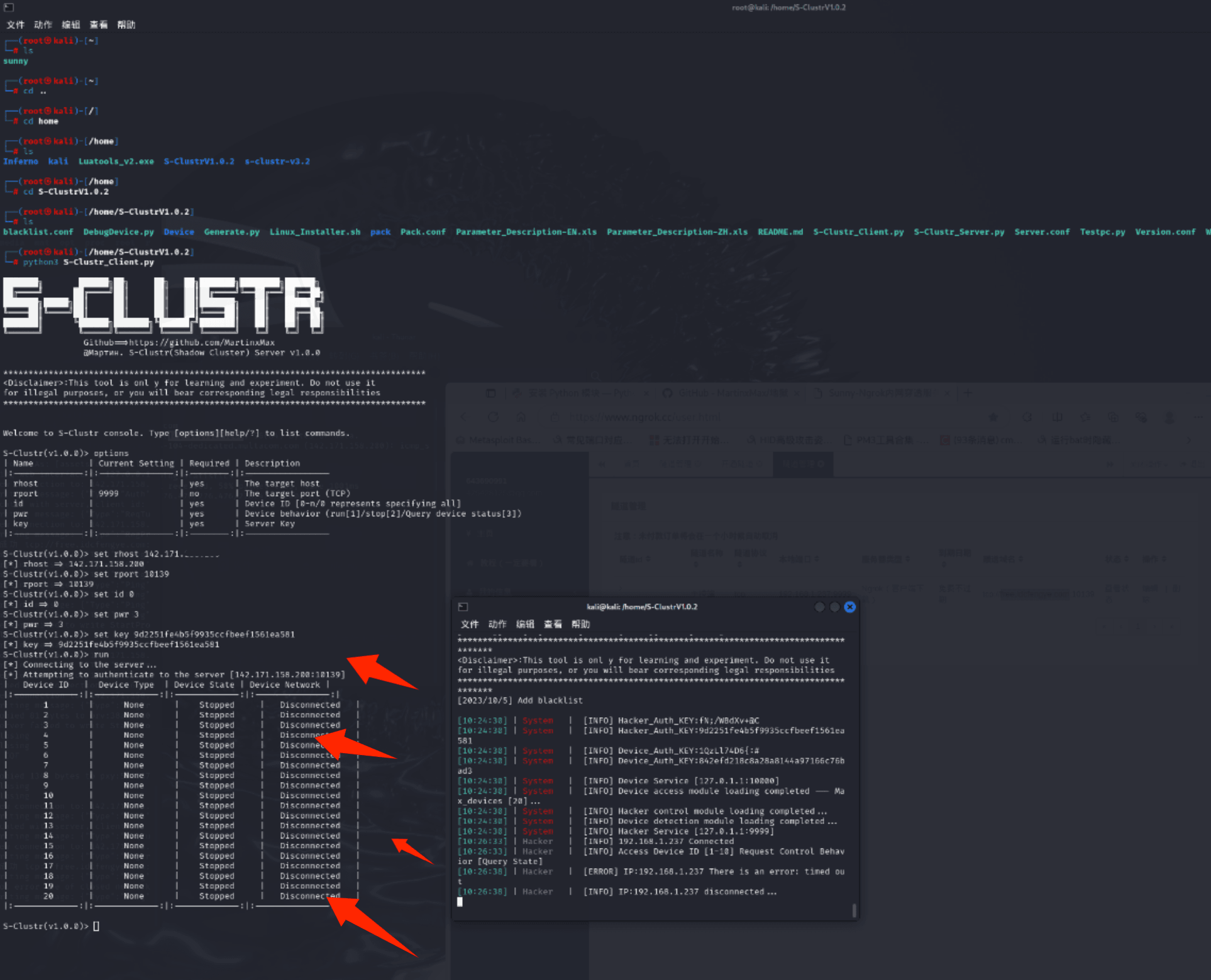Open 编辑 menu in kali@kali terminal window
Image resolution: width=1211 pixels, height=980 pixels.
coord(525,624)
